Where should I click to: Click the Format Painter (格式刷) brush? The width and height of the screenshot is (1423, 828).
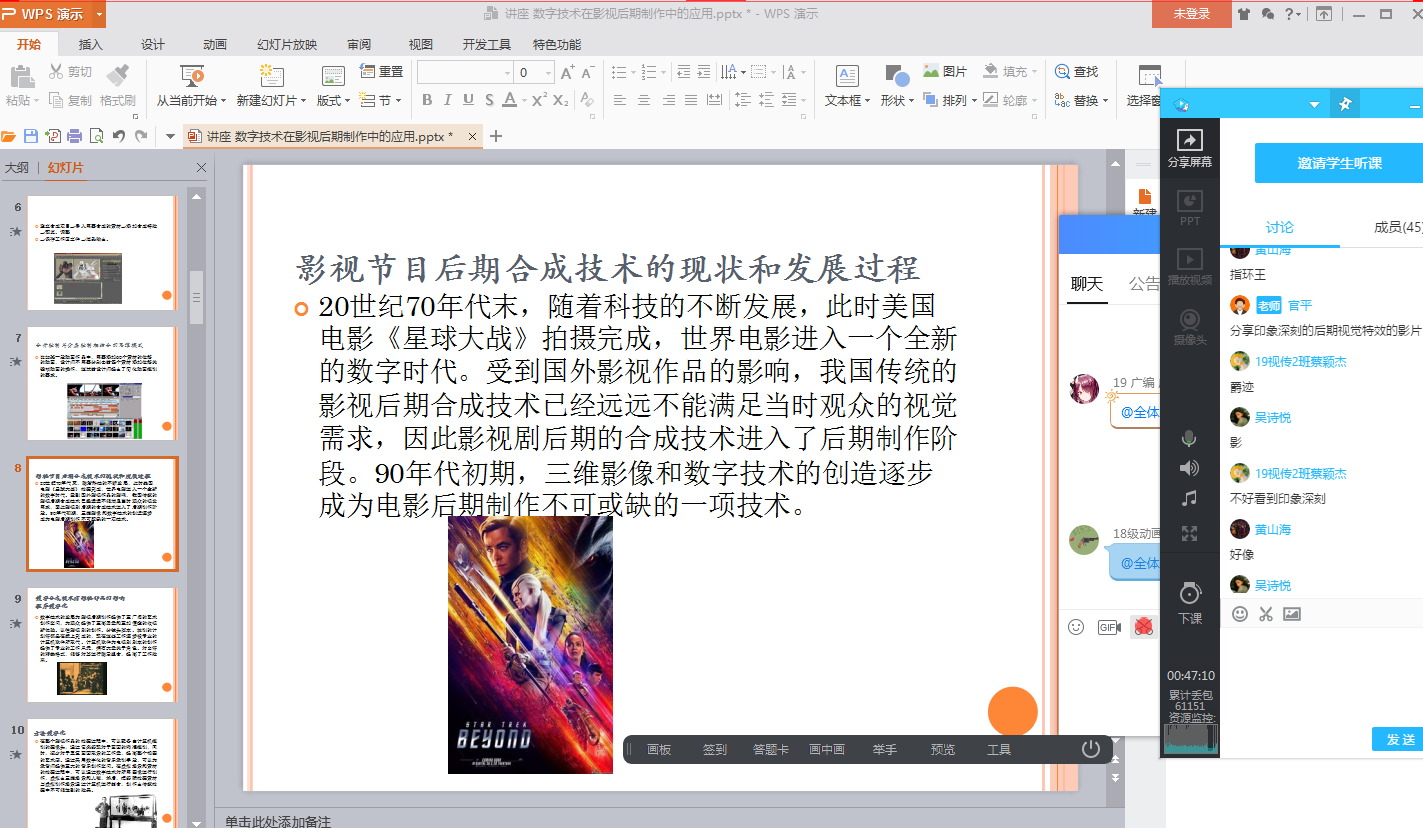(x=117, y=75)
